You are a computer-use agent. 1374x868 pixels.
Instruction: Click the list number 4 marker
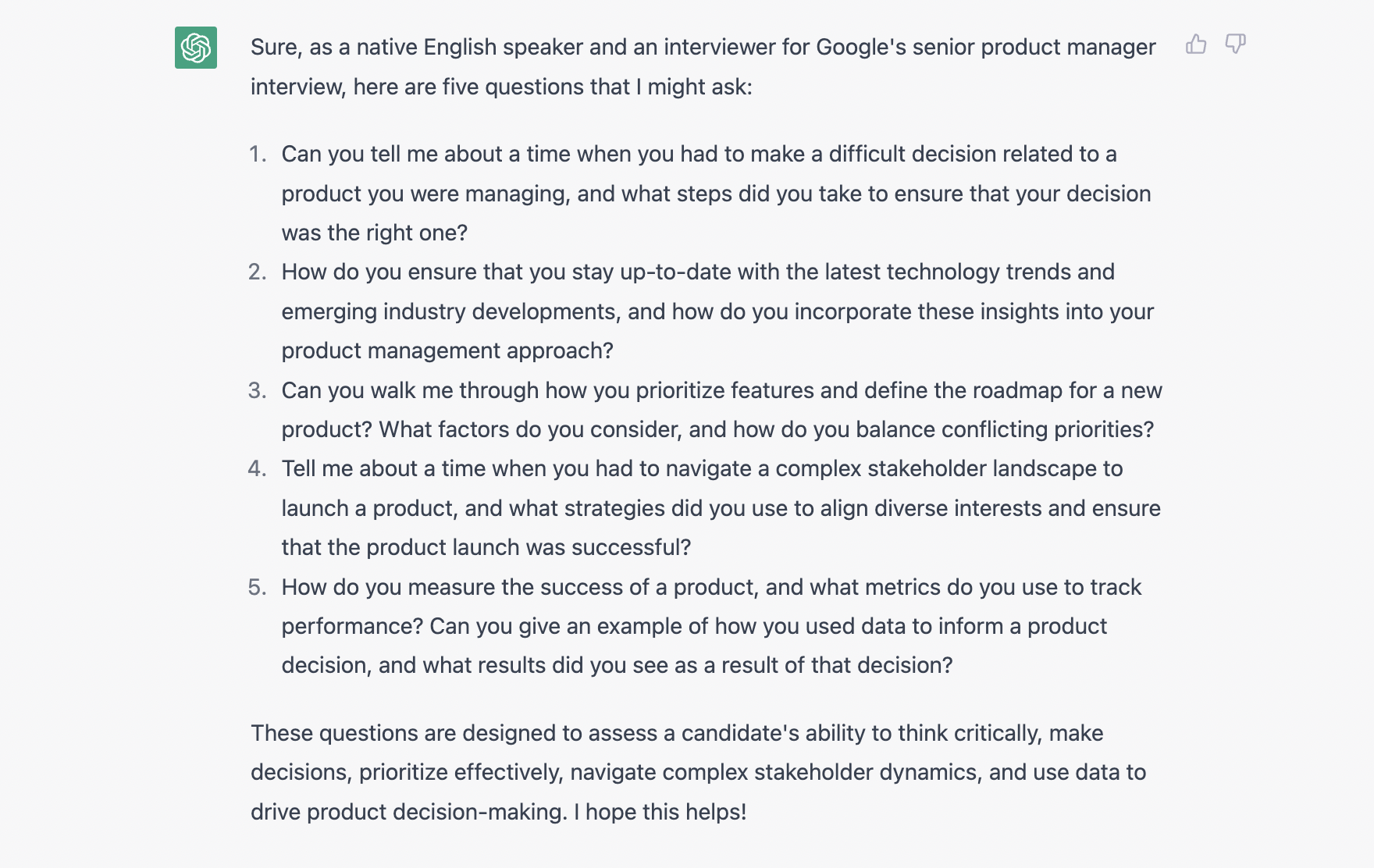(258, 468)
